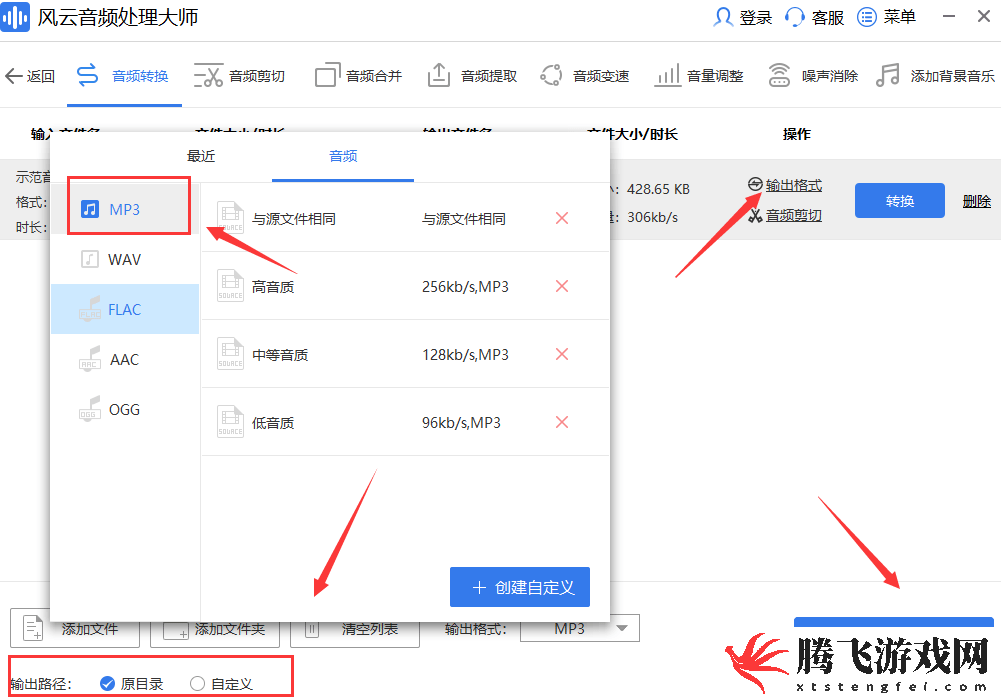Click the 音频提取 upload icon
The height and width of the screenshot is (700, 1001).
[439, 75]
